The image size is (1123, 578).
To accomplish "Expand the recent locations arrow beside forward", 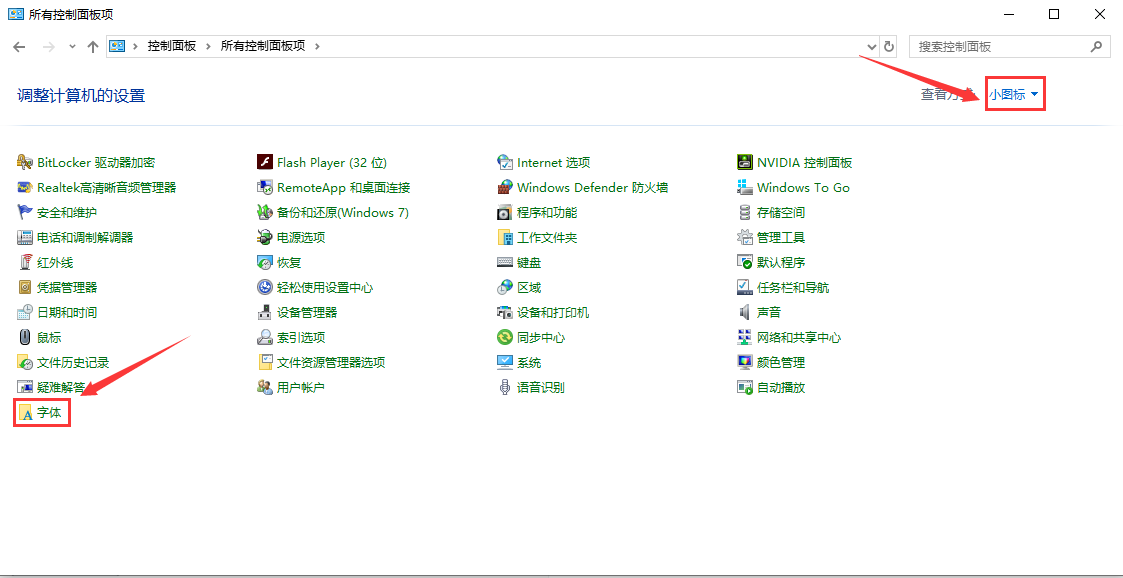I will coord(73,47).
